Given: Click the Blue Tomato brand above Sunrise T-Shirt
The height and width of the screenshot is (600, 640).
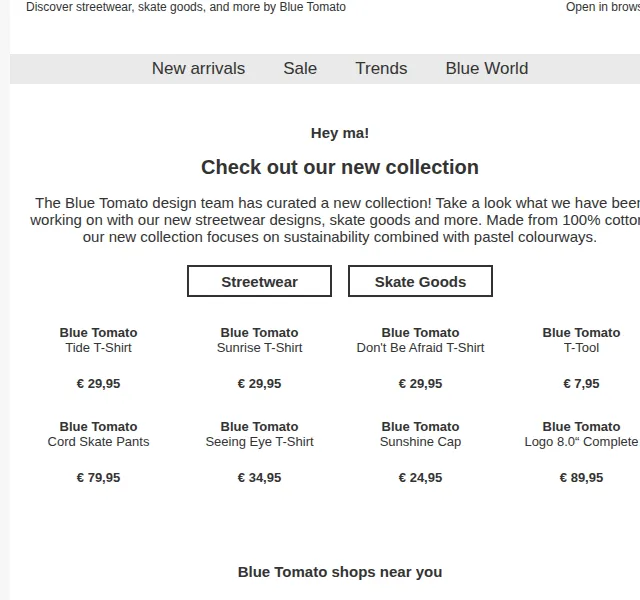Looking at the screenshot, I should 260,333.
